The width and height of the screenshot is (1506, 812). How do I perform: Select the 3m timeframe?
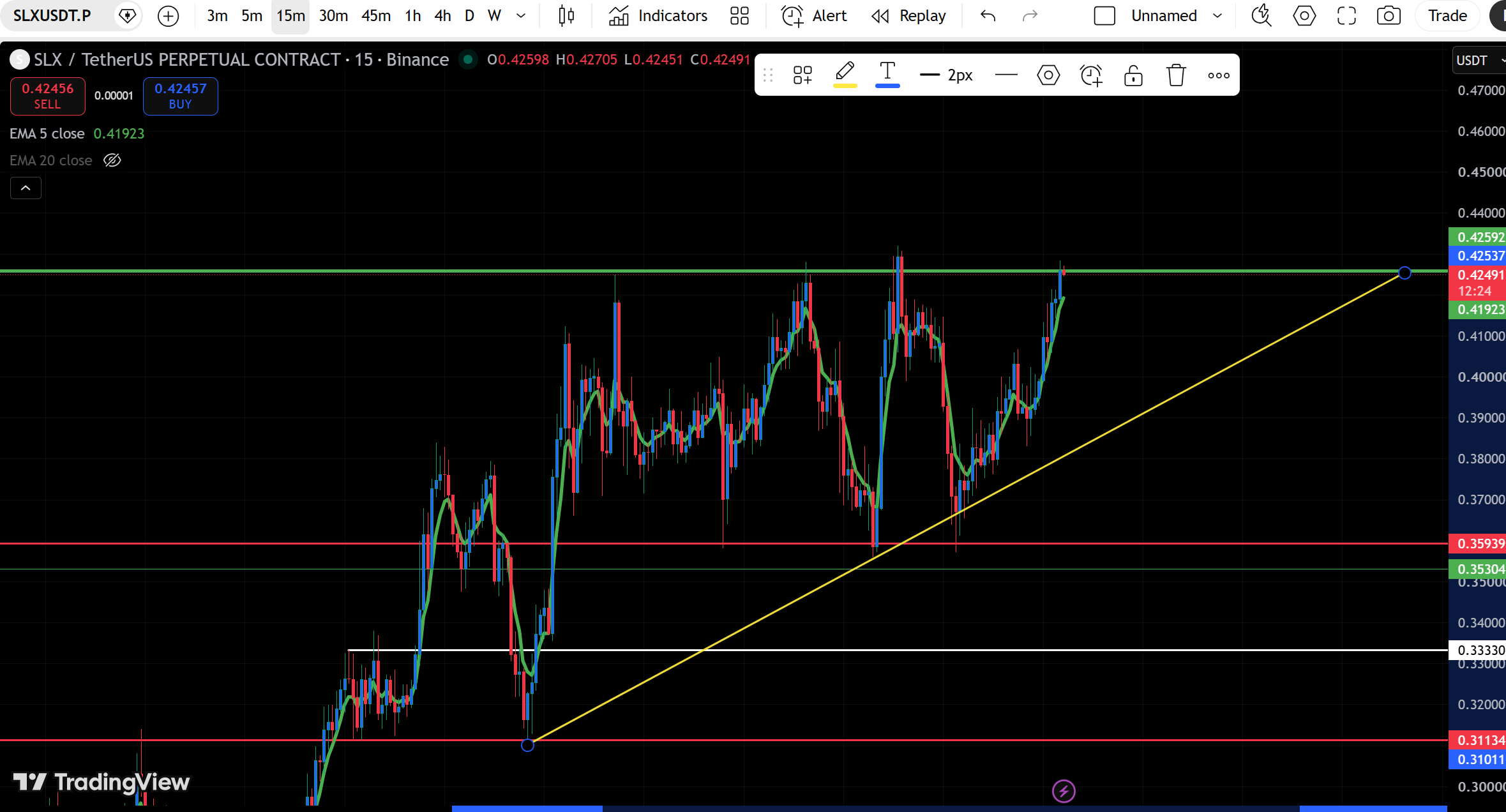tap(217, 16)
